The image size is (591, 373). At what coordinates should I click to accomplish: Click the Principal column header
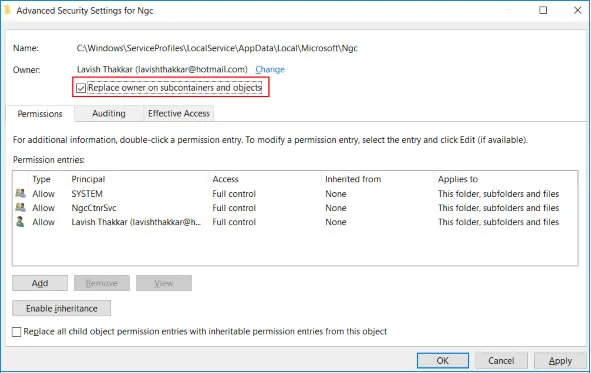(88, 179)
